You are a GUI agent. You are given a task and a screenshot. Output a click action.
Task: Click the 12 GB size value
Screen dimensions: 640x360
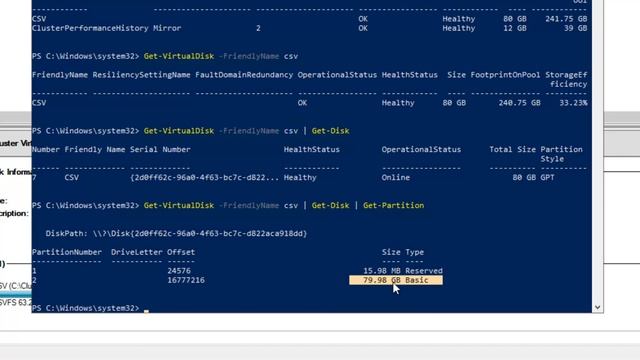tap(514, 28)
